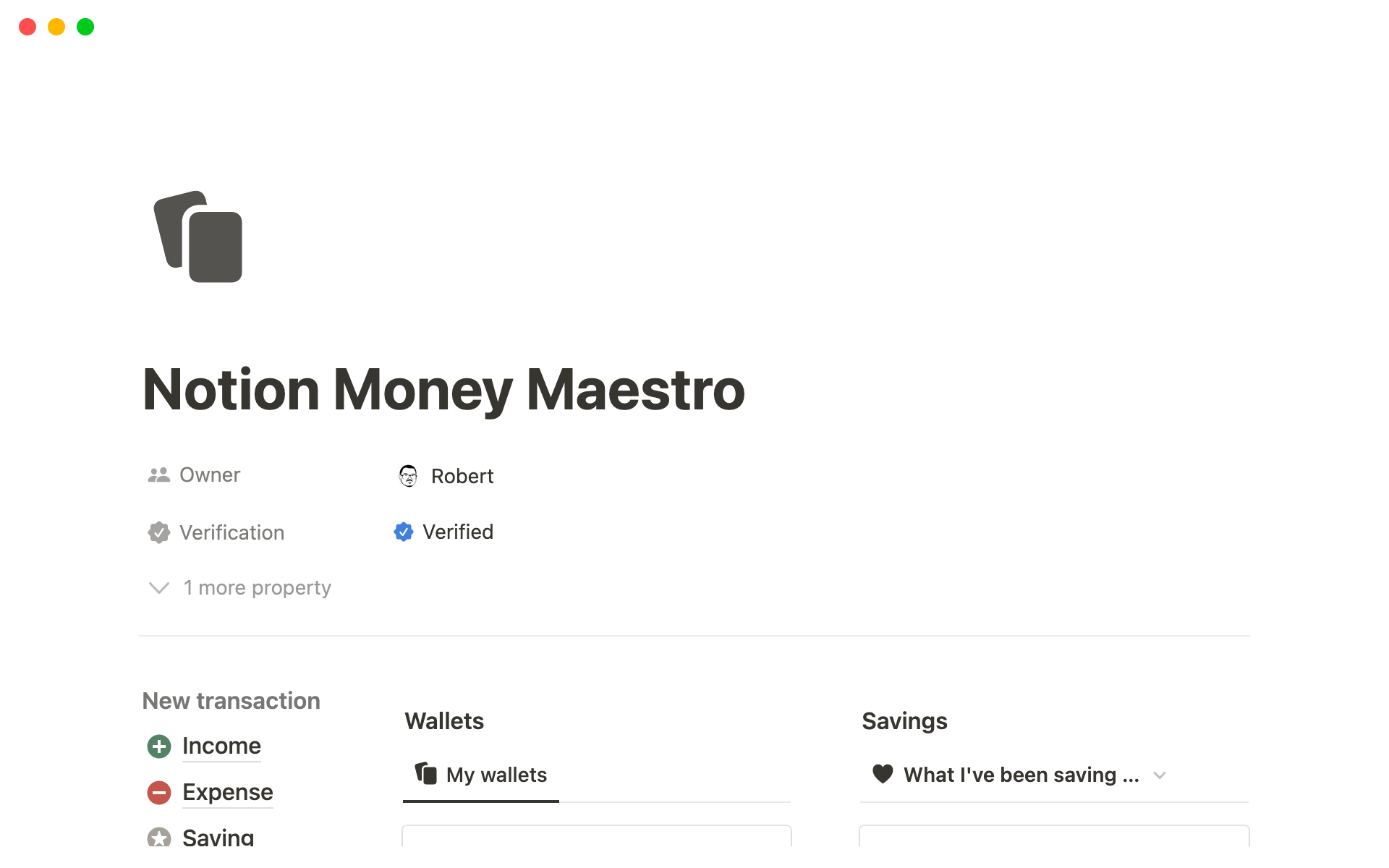The height and width of the screenshot is (868, 1389).
Task: Click the Wallets section heading
Action: (444, 721)
